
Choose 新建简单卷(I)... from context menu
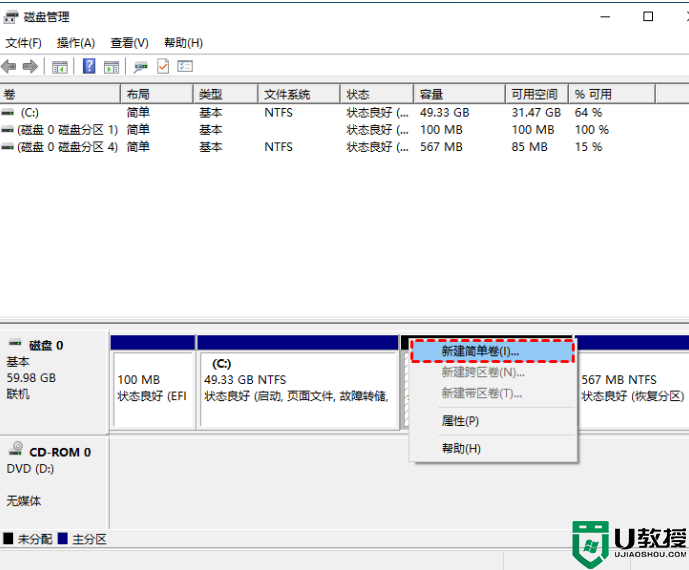tap(493, 351)
